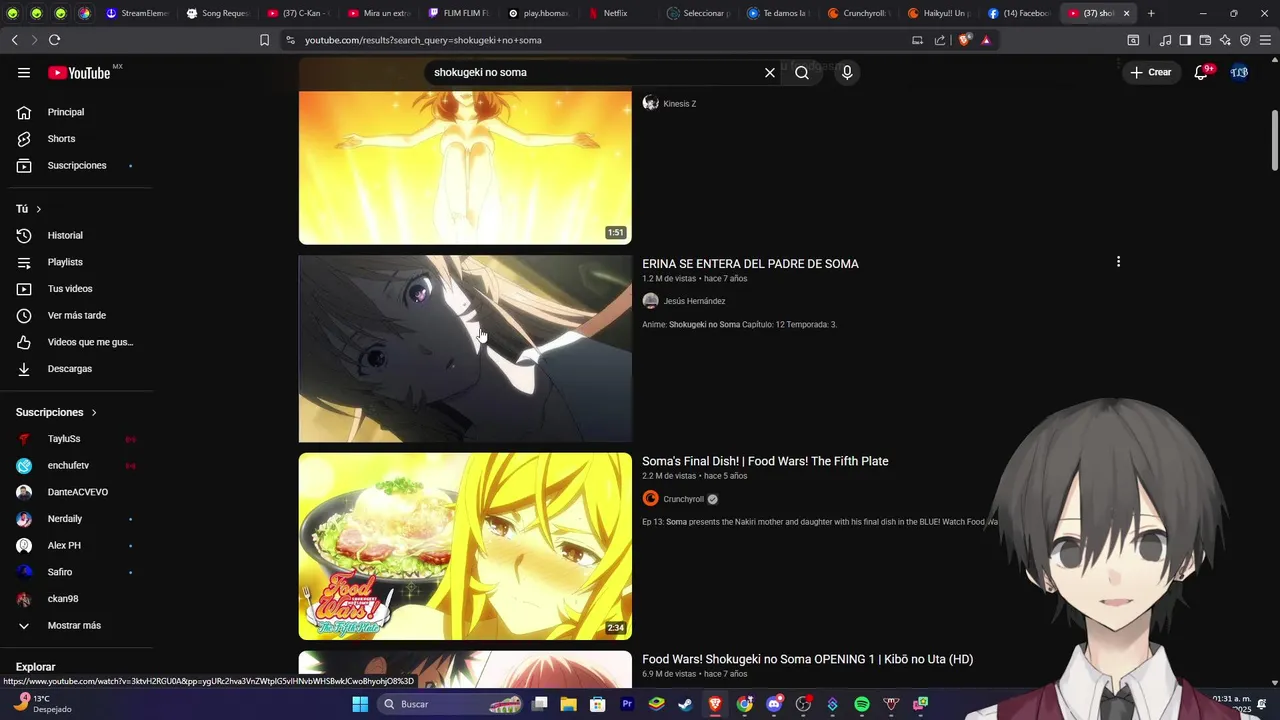Play the Soma's Final Dish thumbnail
Image resolution: width=1280 pixels, height=720 pixels.
[465, 546]
